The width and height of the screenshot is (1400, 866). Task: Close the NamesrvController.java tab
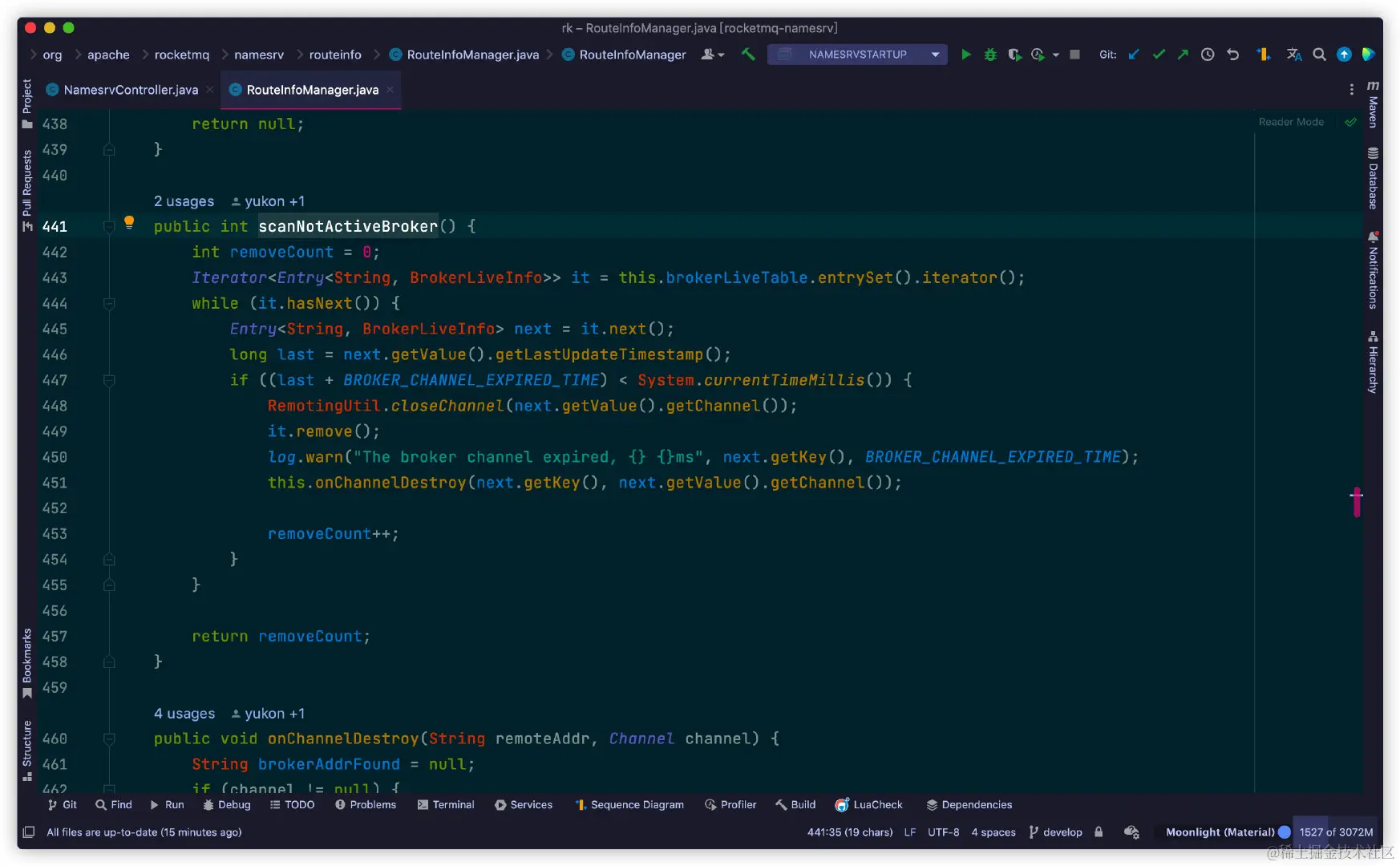pyautogui.click(x=210, y=90)
